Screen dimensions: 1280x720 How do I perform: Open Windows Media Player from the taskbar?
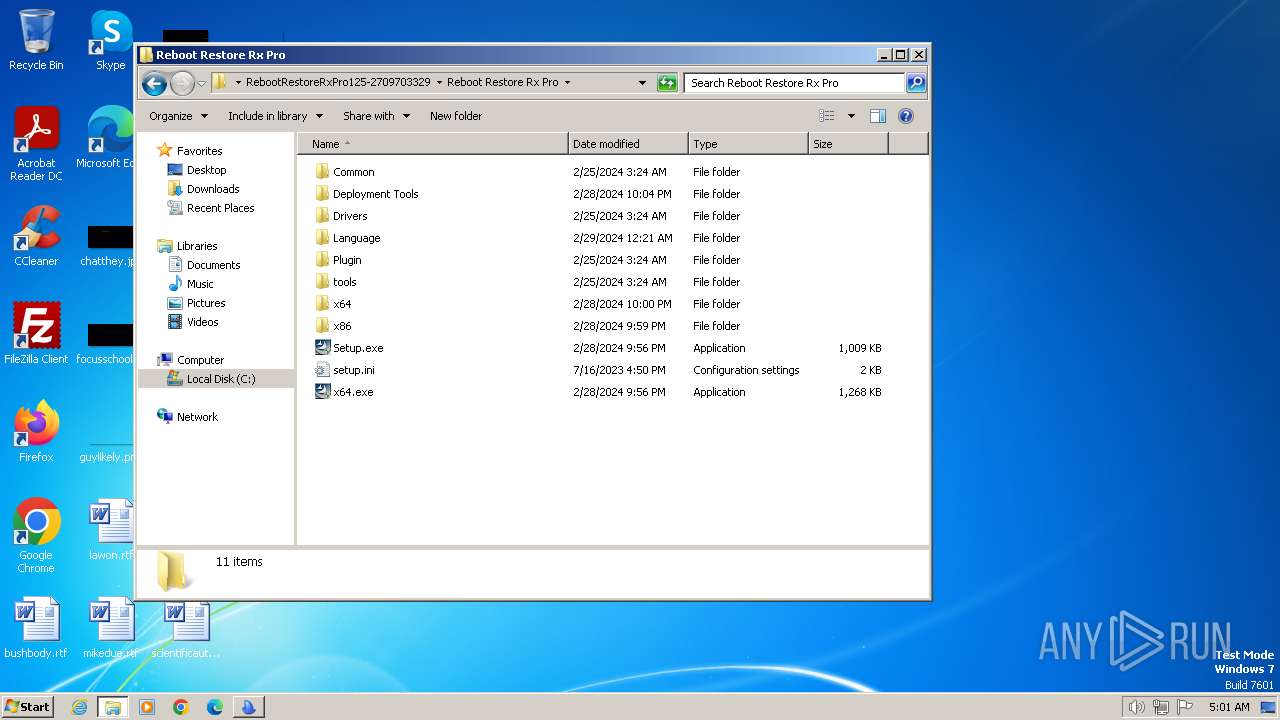(147, 707)
